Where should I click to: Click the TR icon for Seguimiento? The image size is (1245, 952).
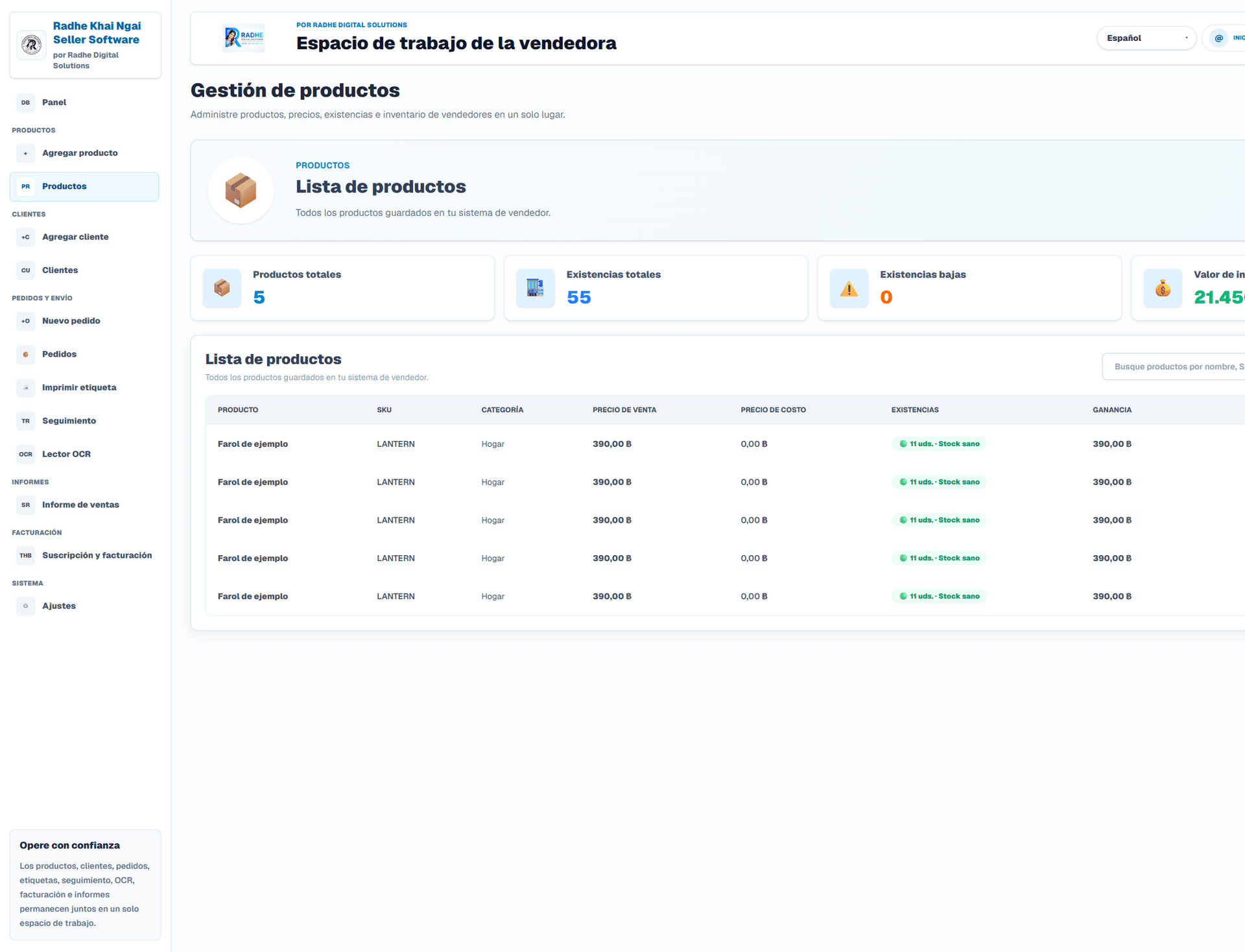[x=25, y=421]
